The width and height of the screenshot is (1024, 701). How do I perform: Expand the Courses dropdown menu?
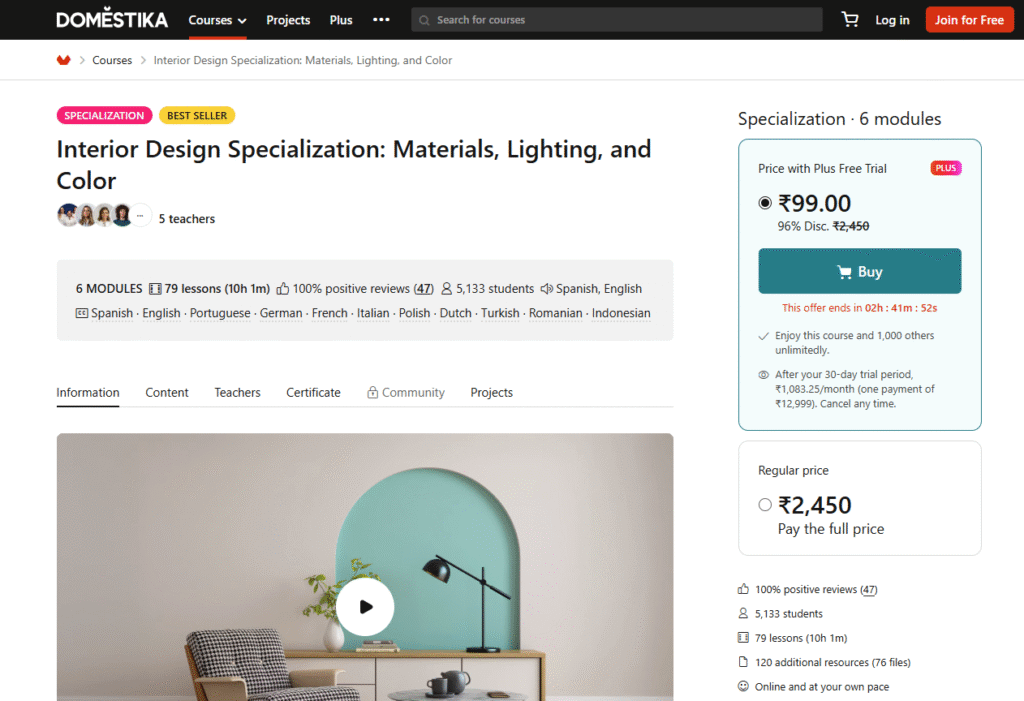click(217, 20)
